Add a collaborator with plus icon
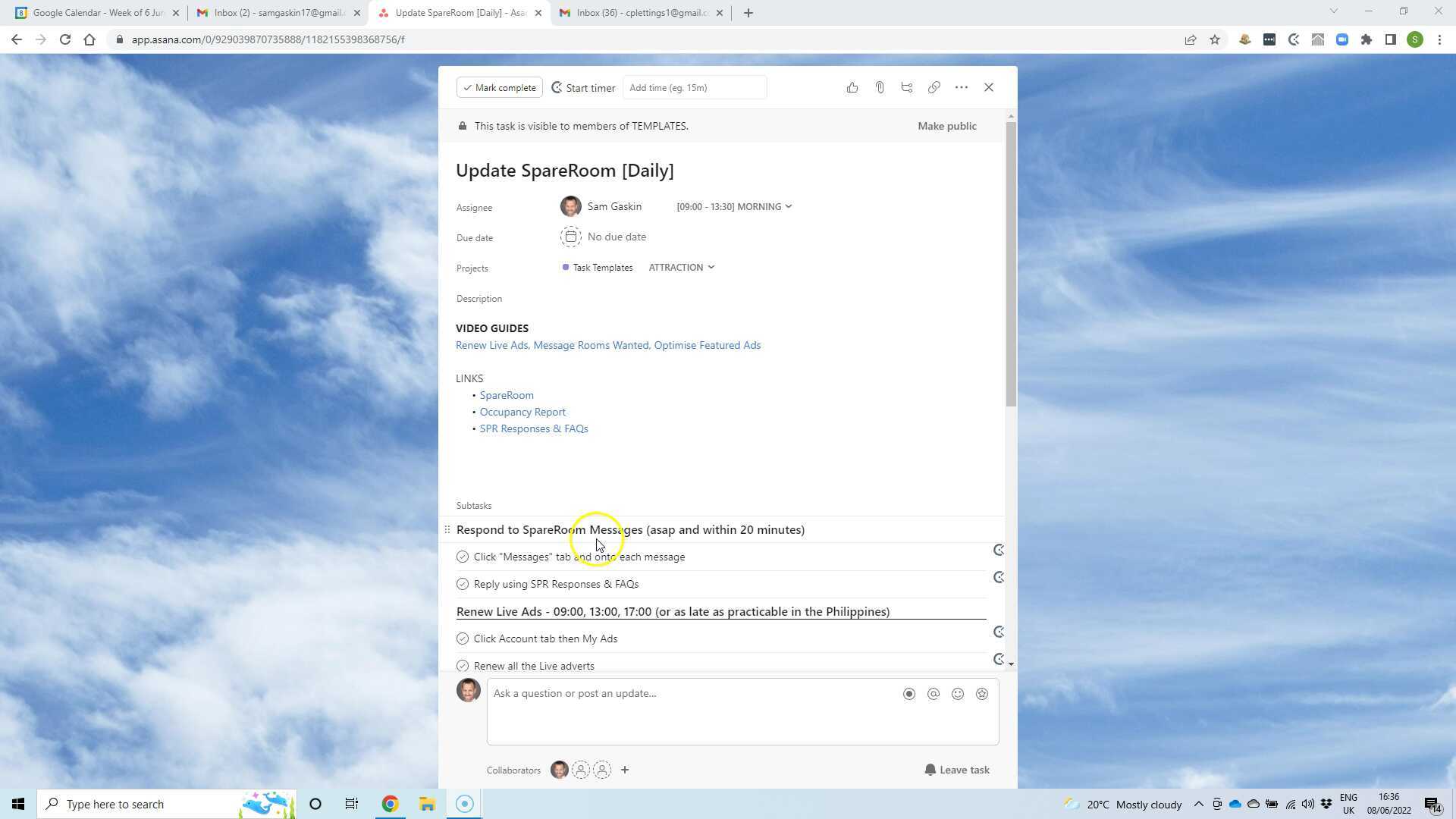The height and width of the screenshot is (819, 1456). point(625,770)
